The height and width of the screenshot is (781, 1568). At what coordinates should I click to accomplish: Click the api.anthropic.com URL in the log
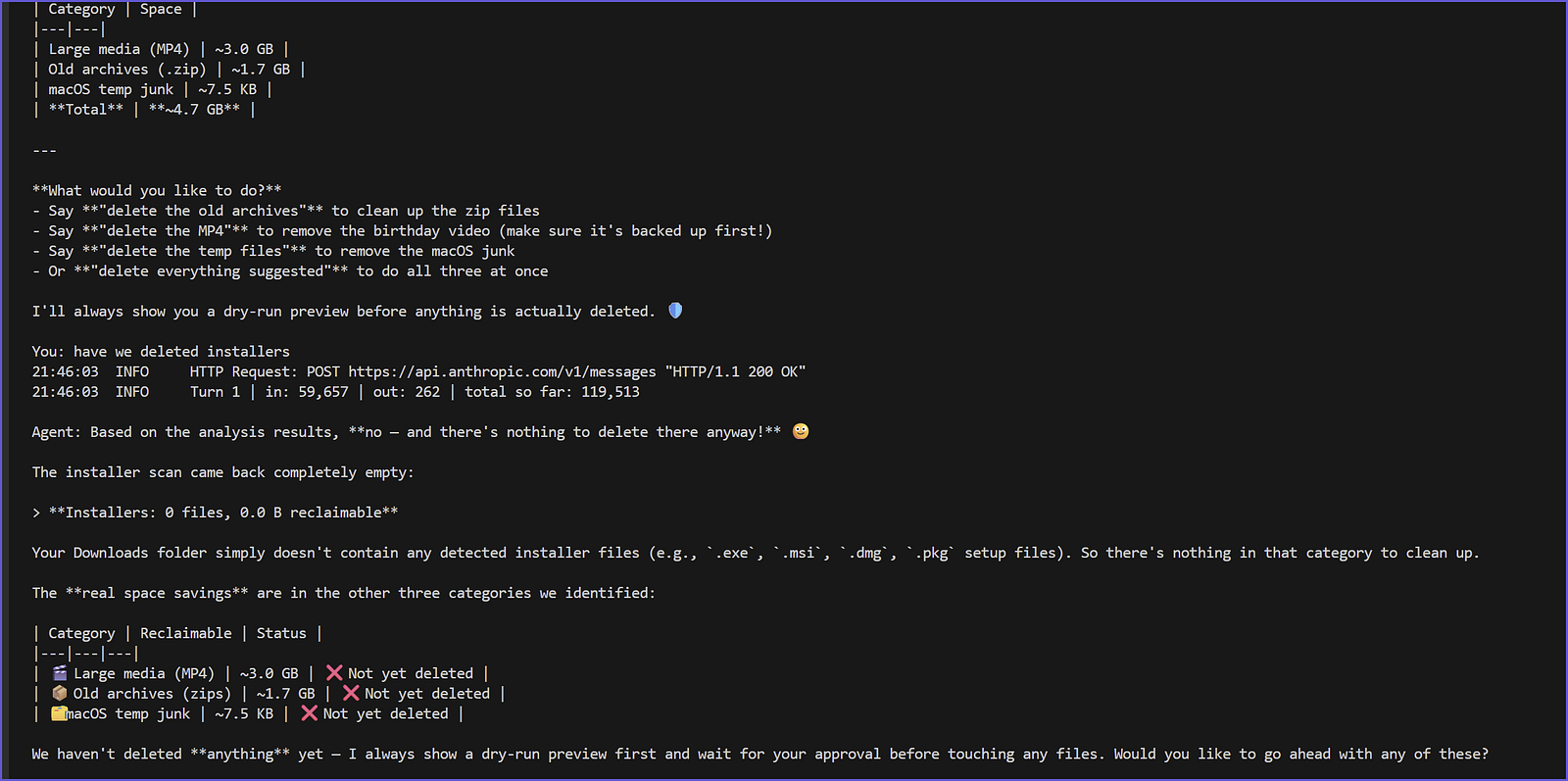click(502, 371)
